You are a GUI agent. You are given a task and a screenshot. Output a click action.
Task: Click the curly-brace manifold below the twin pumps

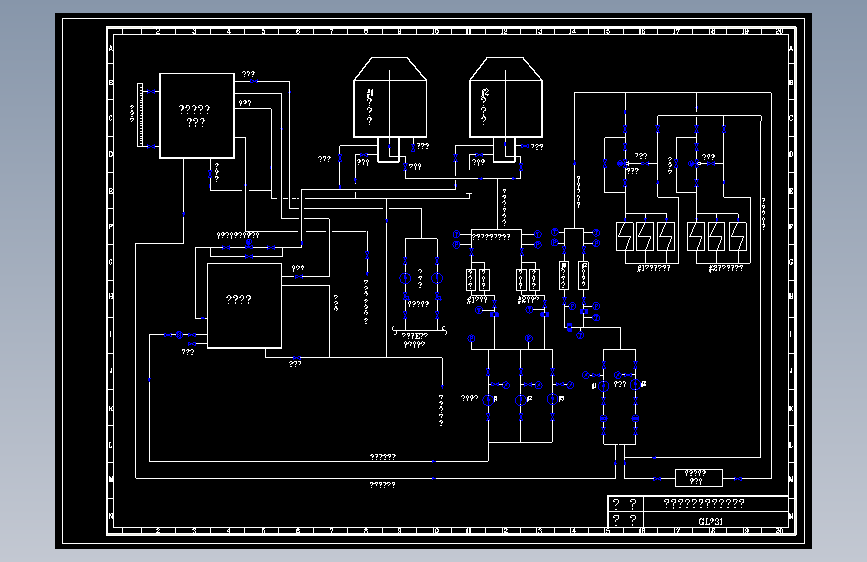tap(419, 331)
